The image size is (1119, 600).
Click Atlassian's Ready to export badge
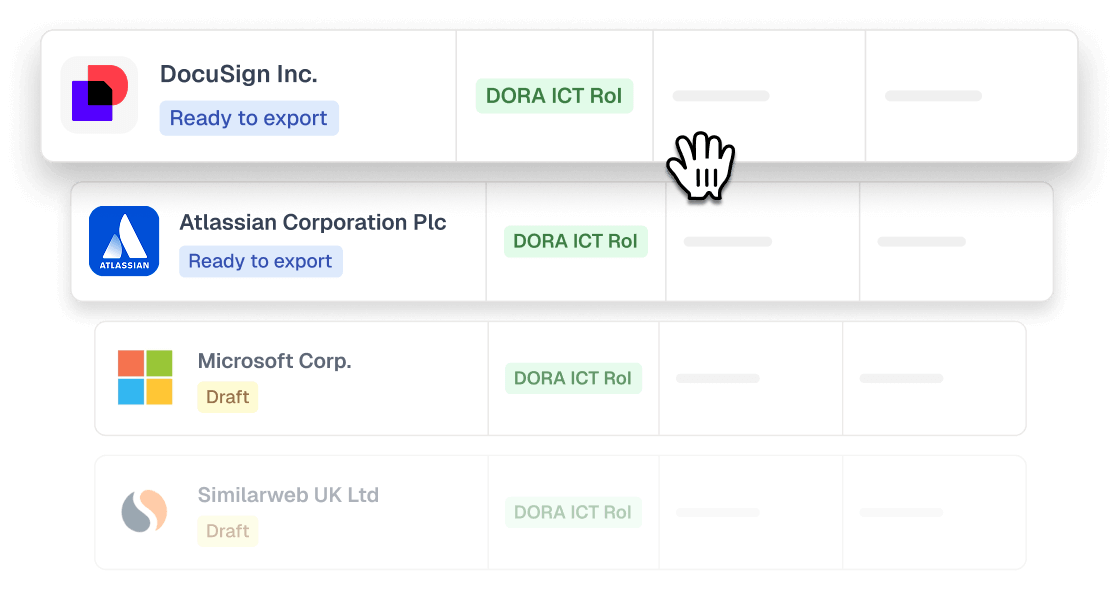(x=260, y=261)
